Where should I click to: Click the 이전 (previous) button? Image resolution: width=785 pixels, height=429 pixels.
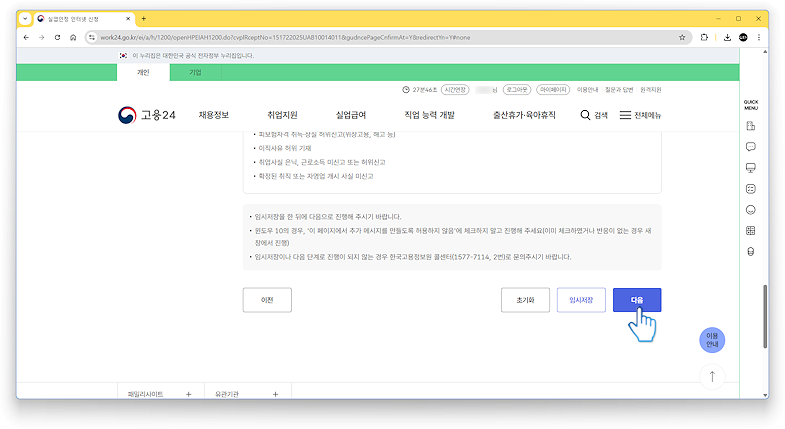(267, 300)
